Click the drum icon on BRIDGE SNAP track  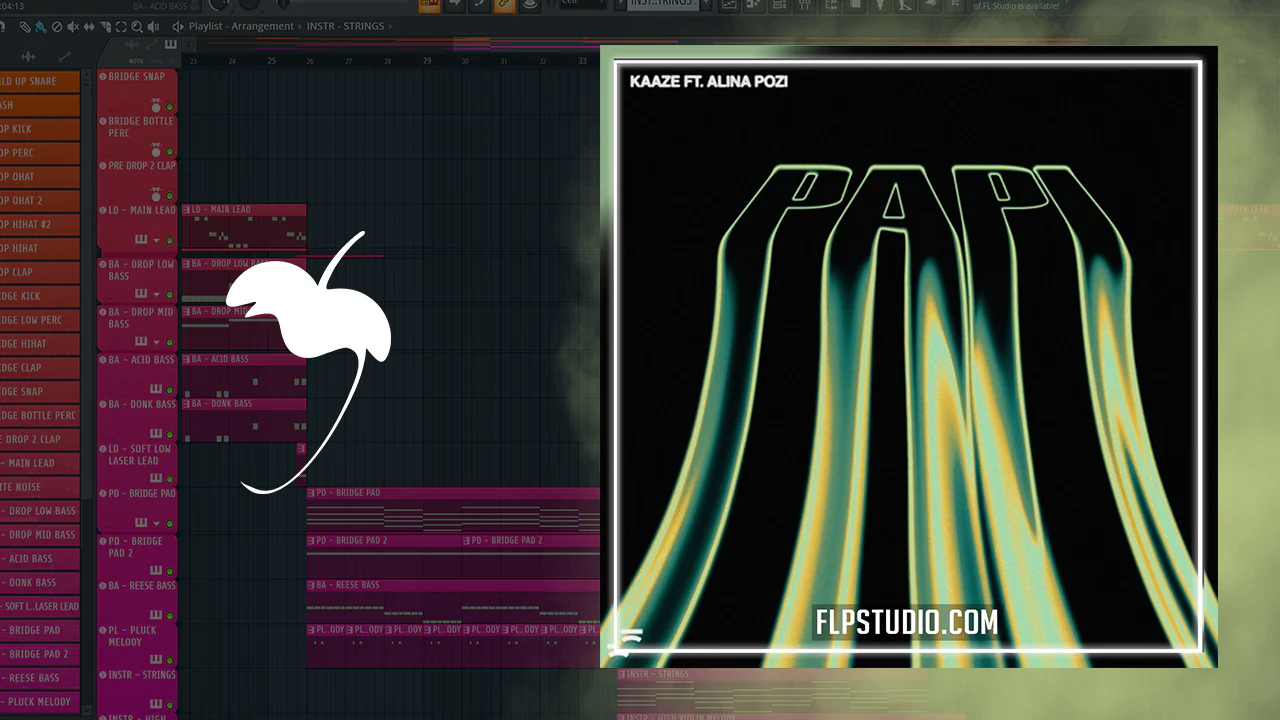tap(156, 104)
